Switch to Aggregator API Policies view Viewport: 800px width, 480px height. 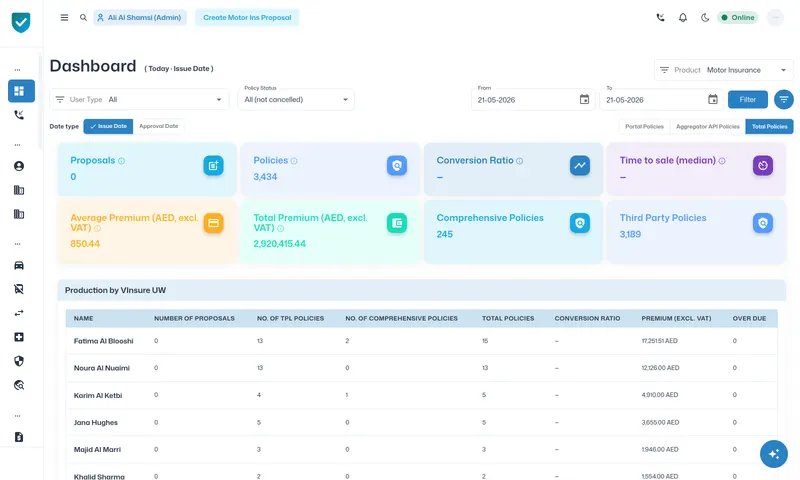pyautogui.click(x=708, y=127)
